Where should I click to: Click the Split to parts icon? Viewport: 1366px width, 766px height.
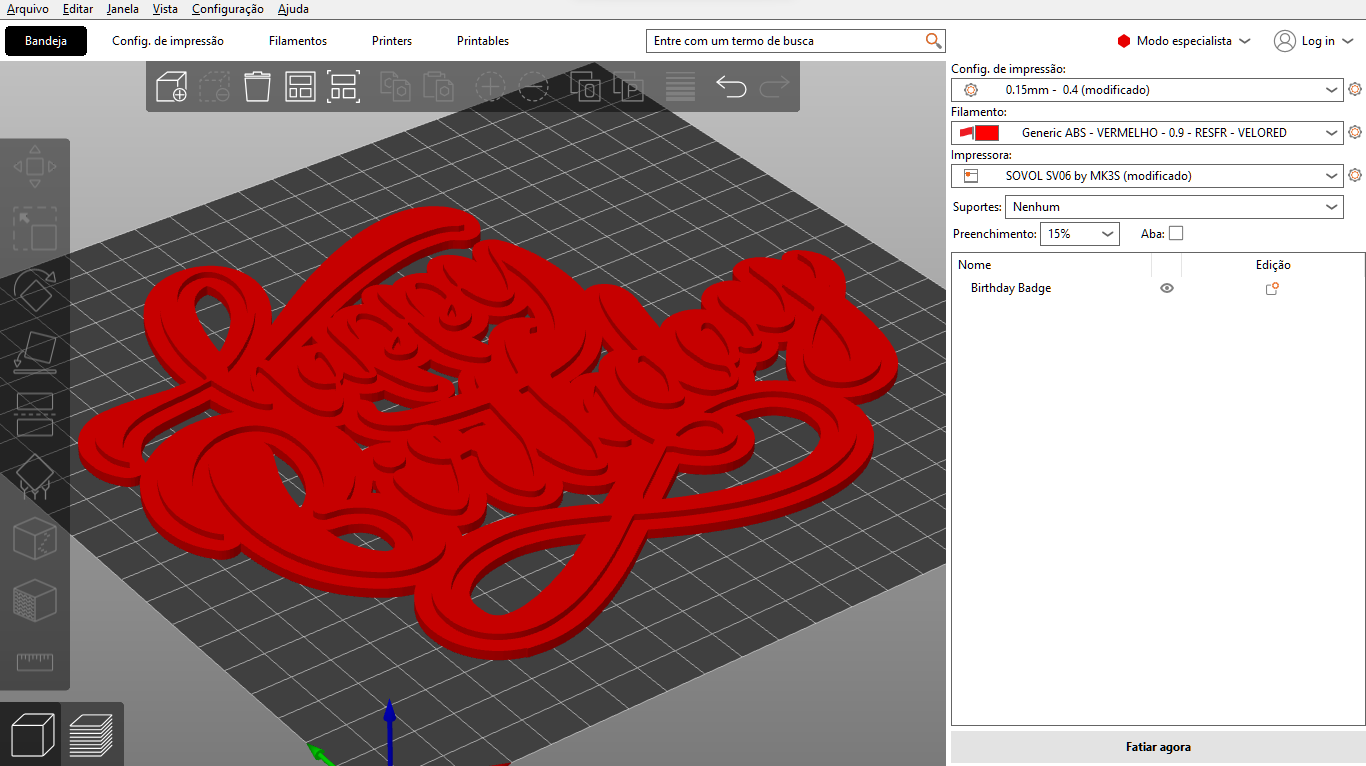[628, 86]
